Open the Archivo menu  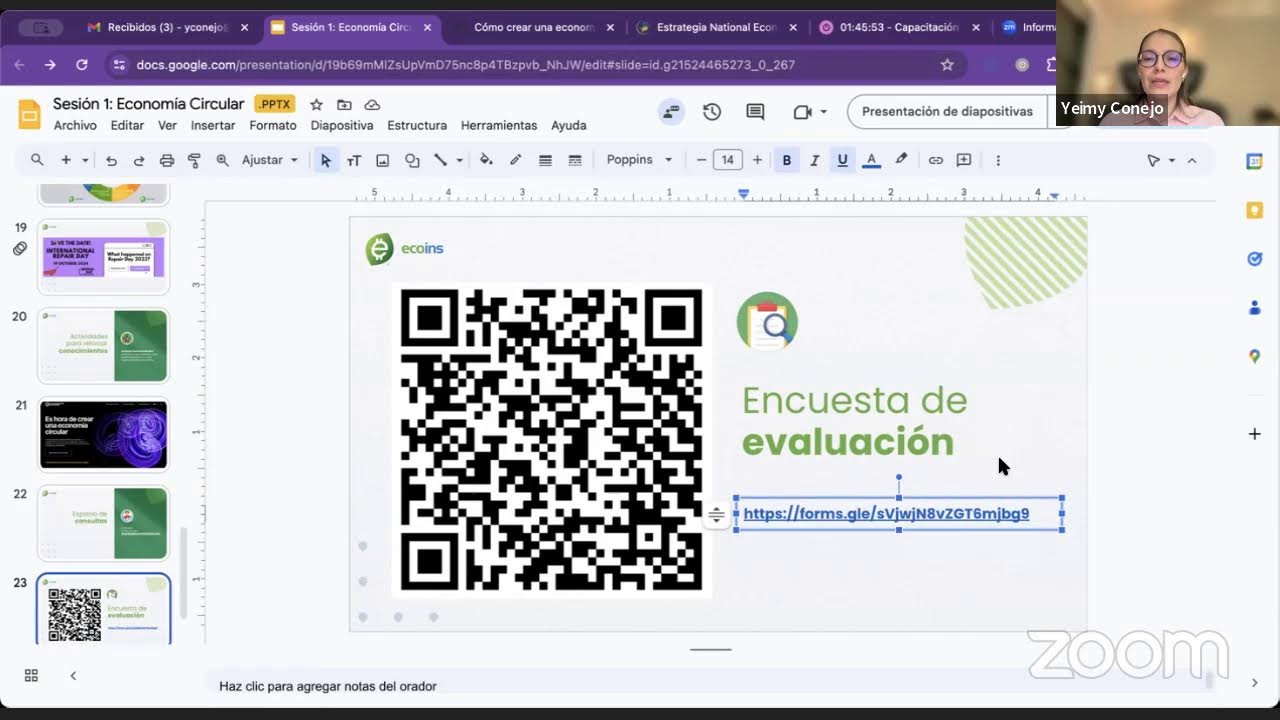click(75, 125)
